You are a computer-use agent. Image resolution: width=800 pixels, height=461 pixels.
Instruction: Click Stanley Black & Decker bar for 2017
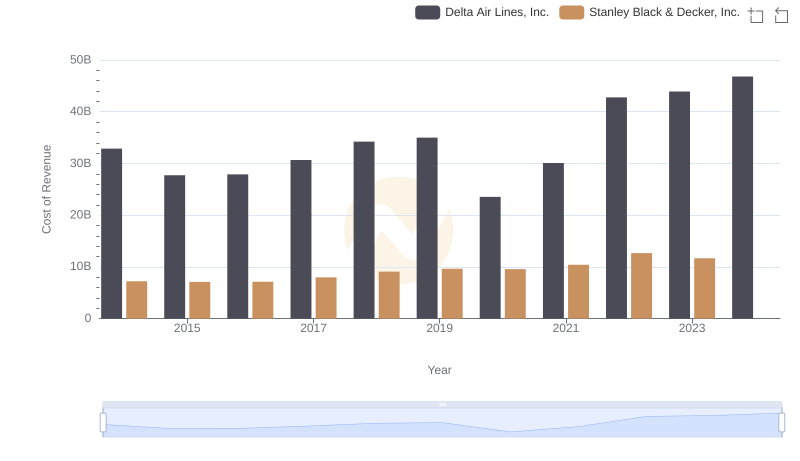[x=326, y=298]
